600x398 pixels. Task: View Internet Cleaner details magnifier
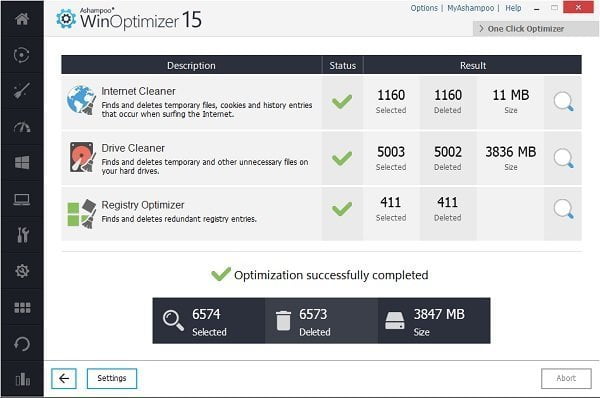click(x=563, y=102)
